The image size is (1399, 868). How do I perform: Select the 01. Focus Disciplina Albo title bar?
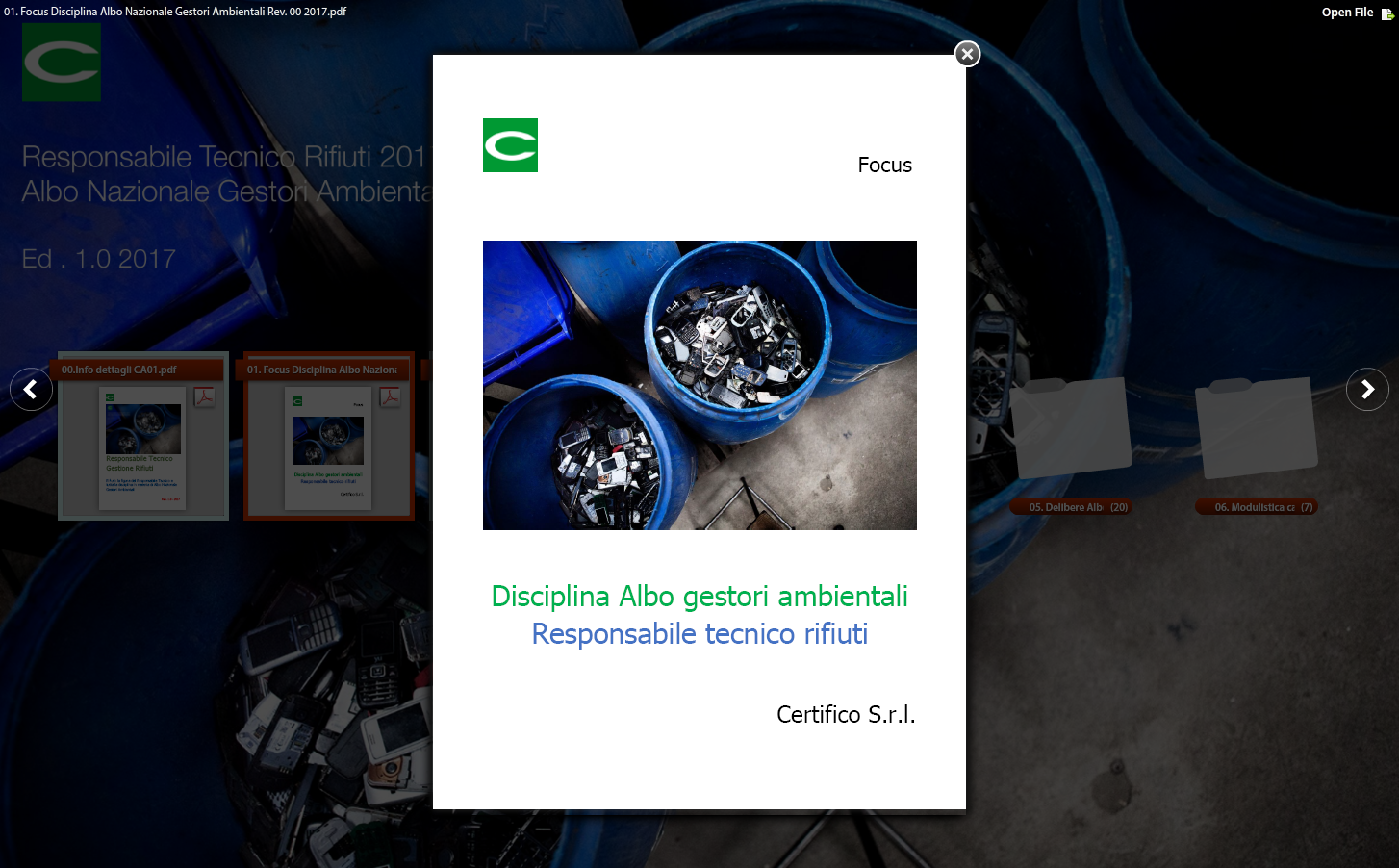click(x=322, y=370)
